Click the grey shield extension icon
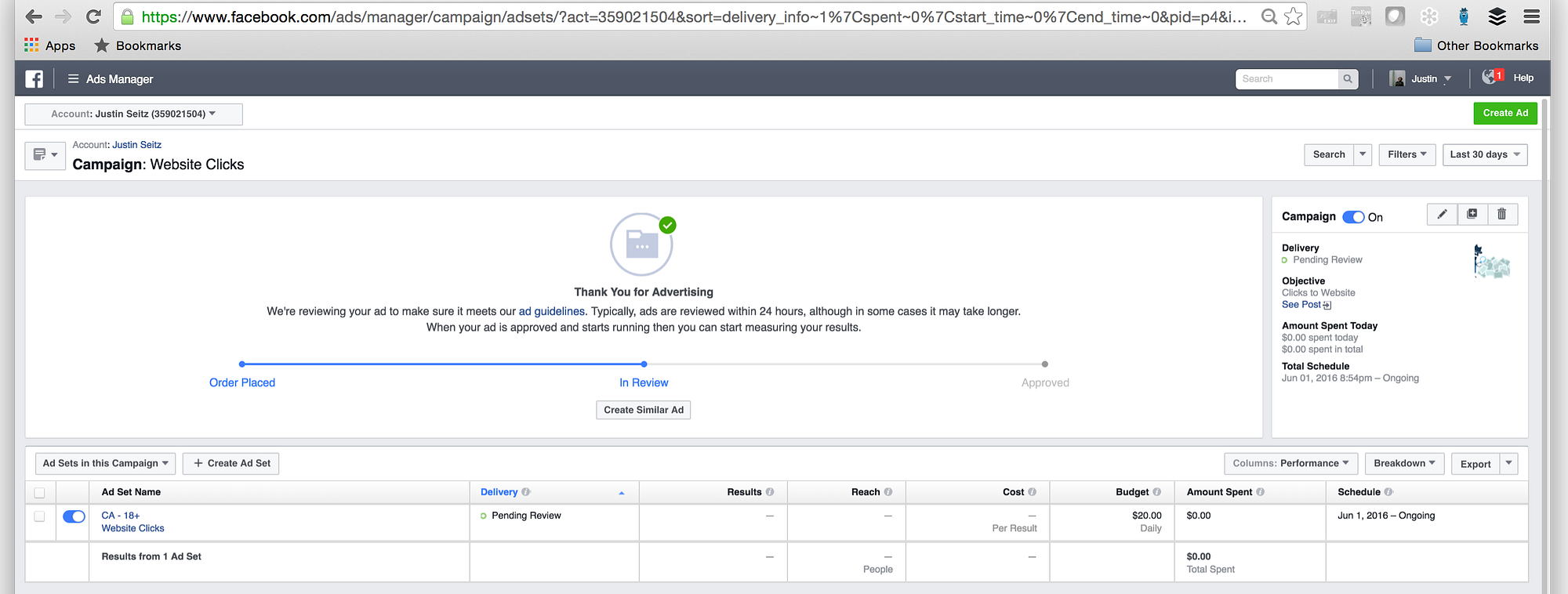This screenshot has width=1568, height=594. 1395,16
